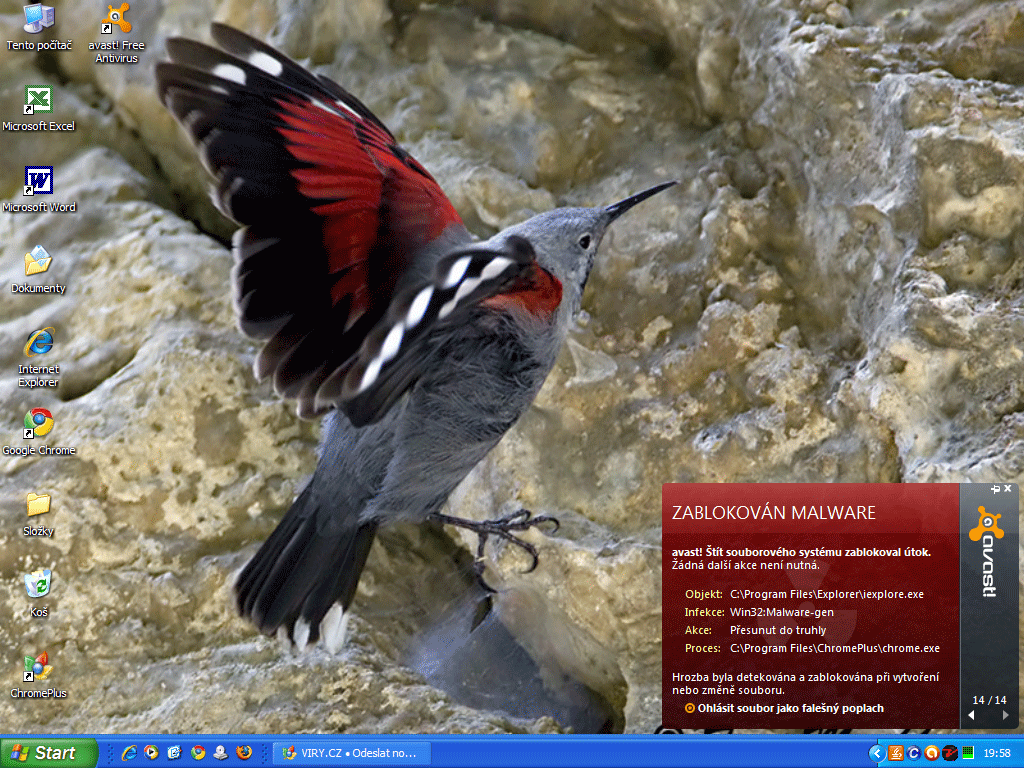The height and width of the screenshot is (768, 1024).
Task: Select the Microsoft Word desktop icon
Action: point(38,182)
